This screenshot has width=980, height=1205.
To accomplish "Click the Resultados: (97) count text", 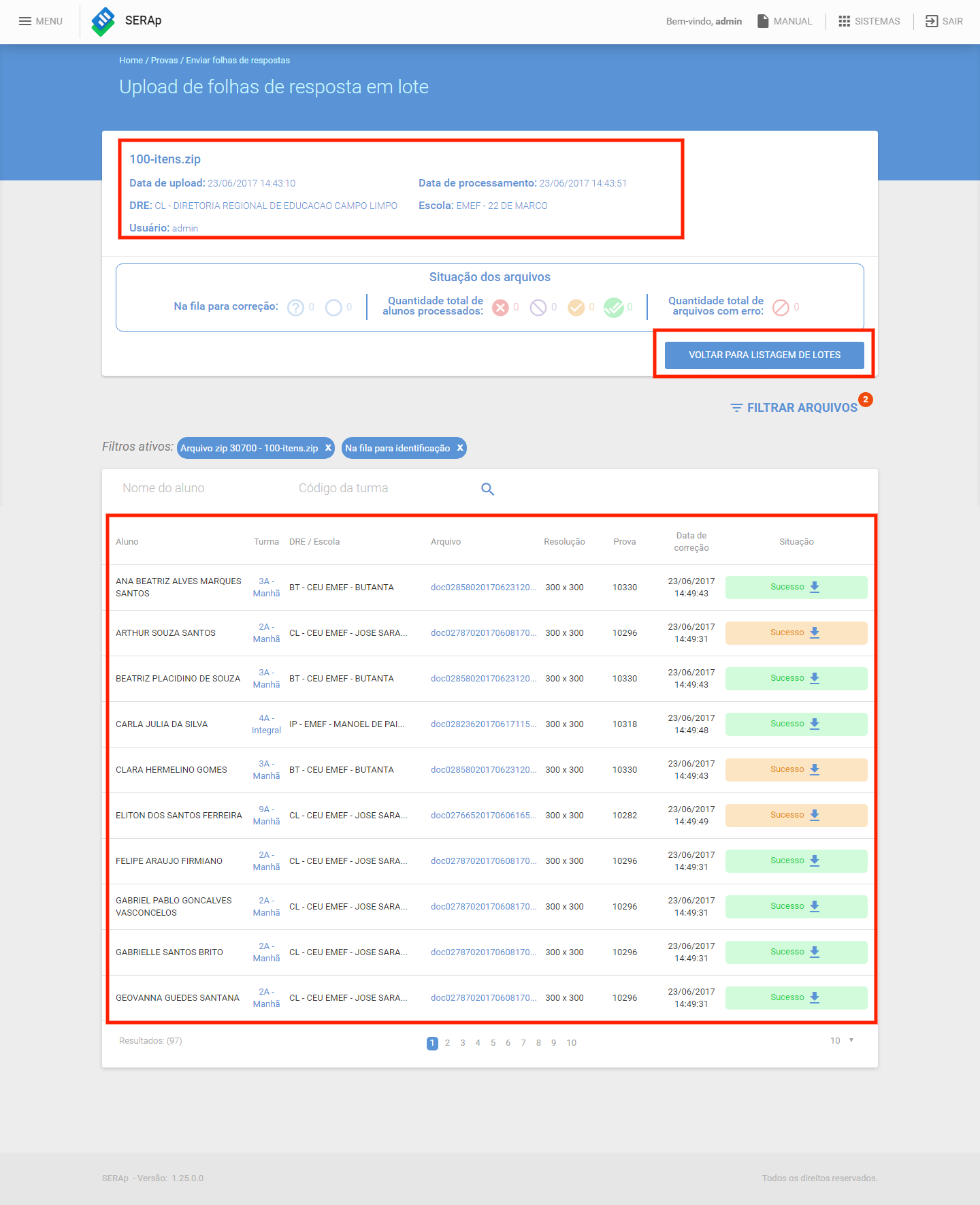I will (150, 1041).
